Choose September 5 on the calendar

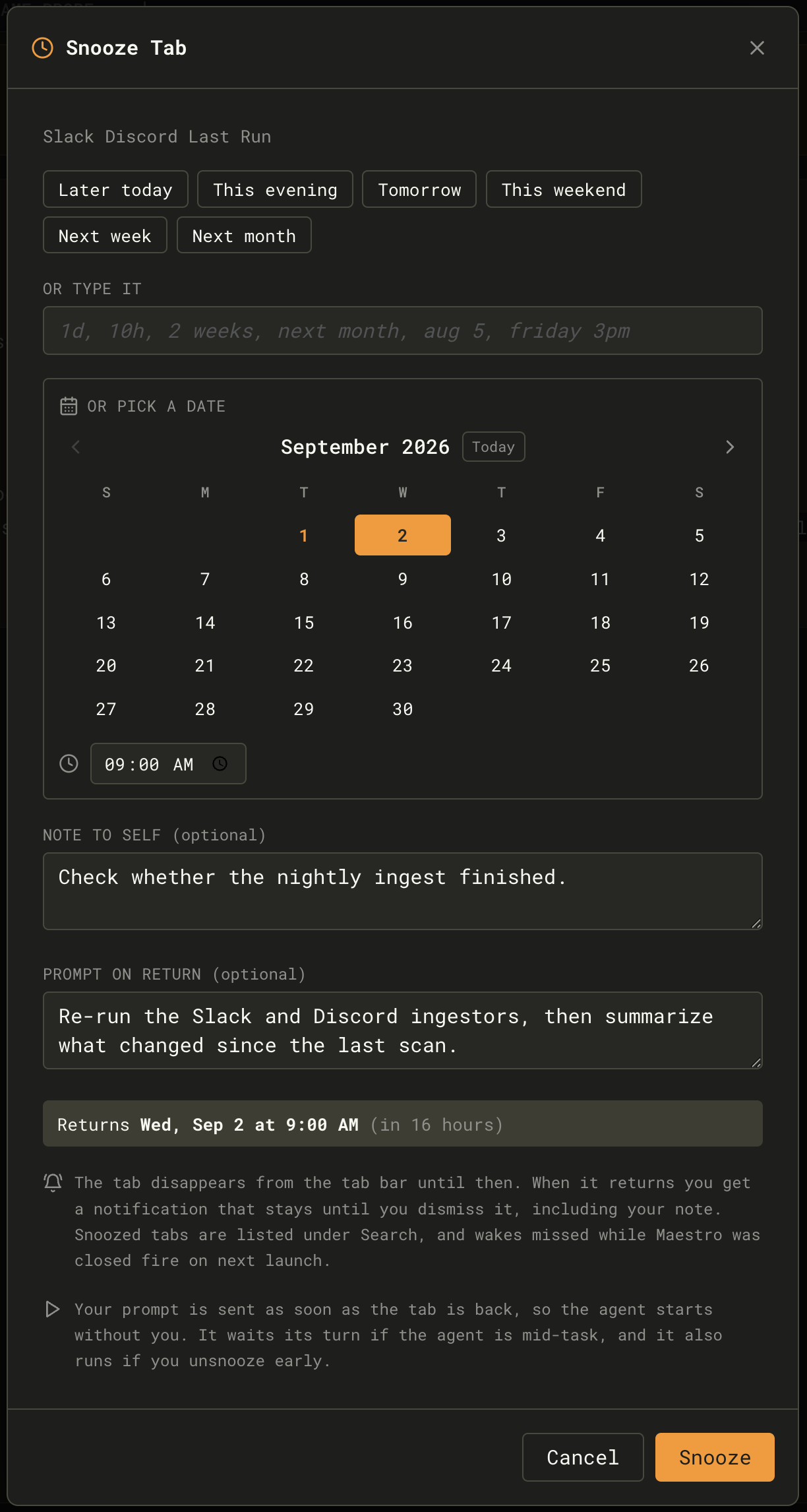tap(700, 535)
